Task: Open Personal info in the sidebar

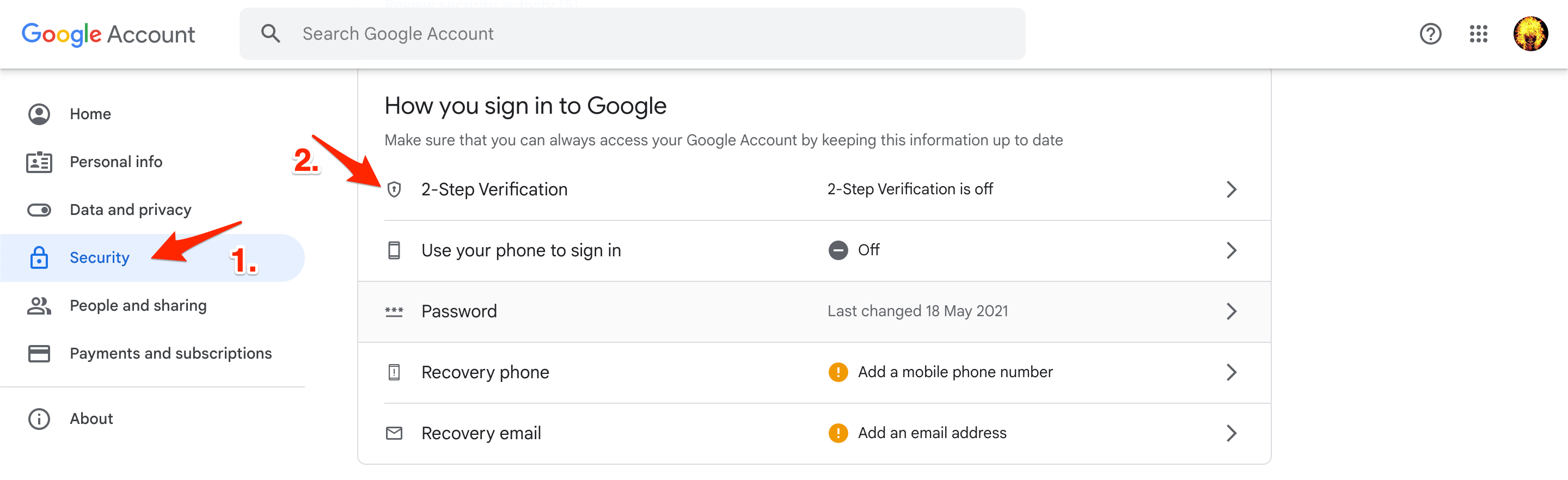Action: pyautogui.click(x=152, y=162)
